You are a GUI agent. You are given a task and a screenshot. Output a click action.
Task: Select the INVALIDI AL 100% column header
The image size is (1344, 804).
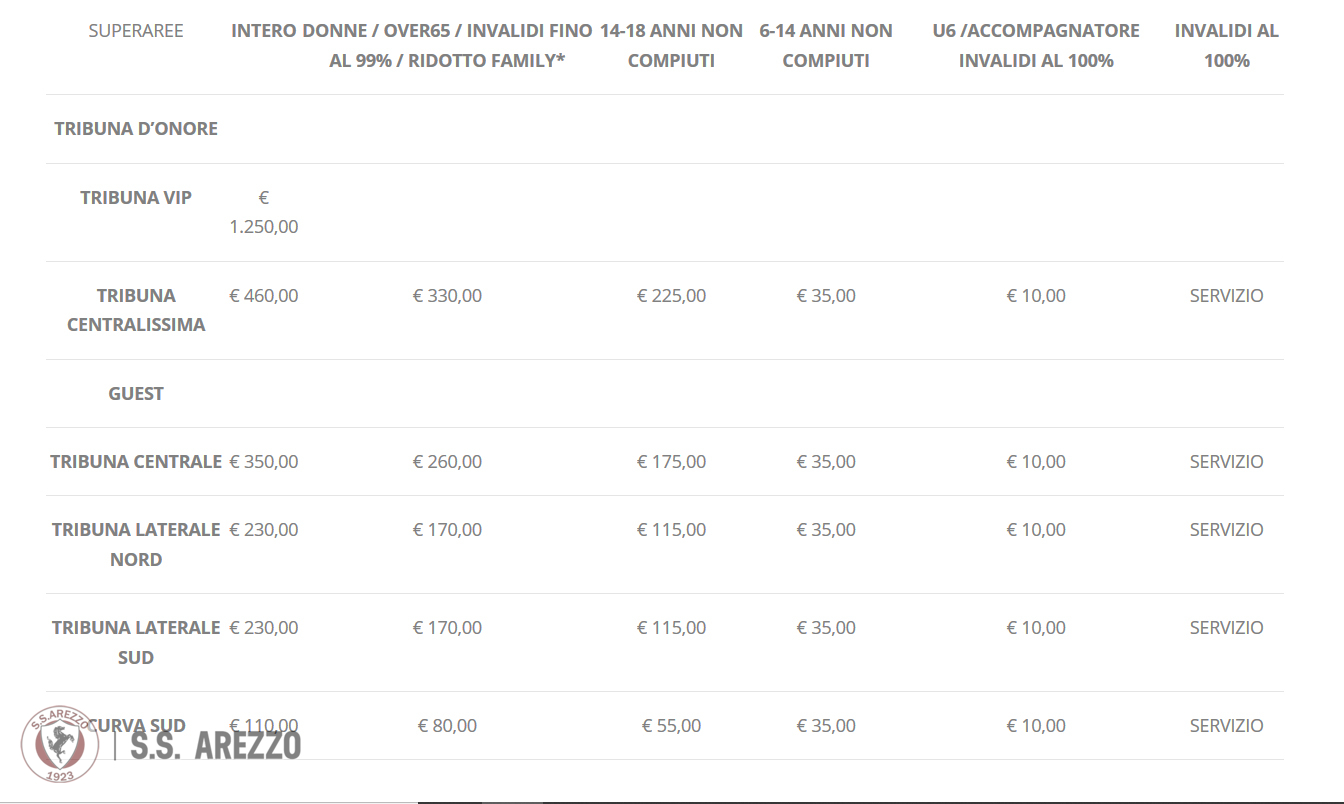[x=1227, y=46]
